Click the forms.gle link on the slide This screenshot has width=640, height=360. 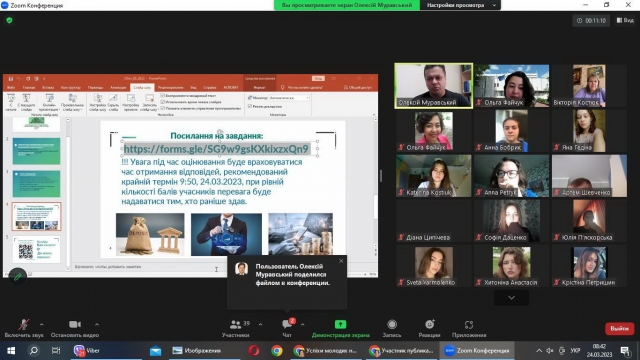pos(216,149)
